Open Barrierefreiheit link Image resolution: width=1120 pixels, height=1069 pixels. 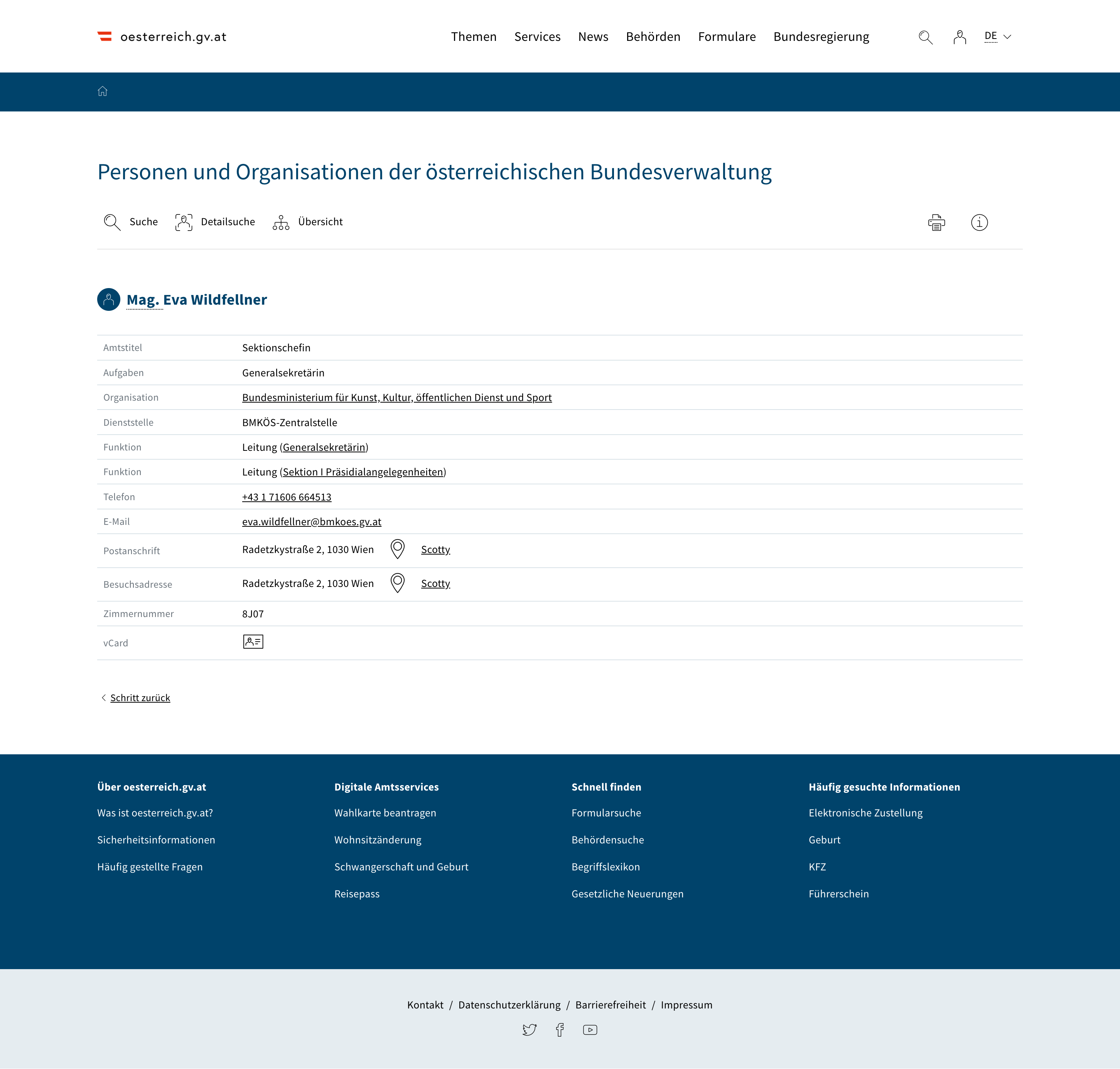click(x=611, y=1005)
